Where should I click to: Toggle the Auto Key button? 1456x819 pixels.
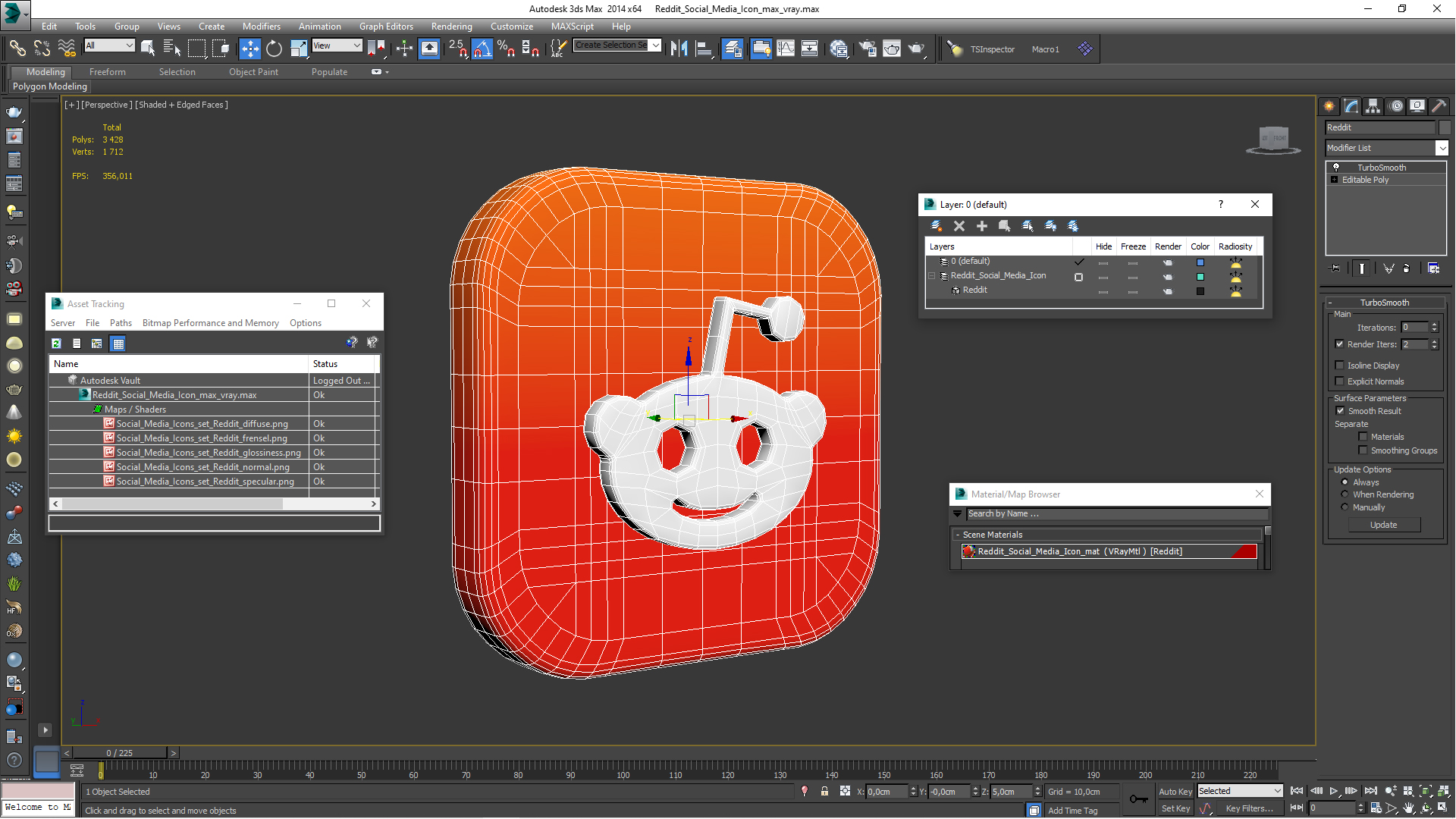[1175, 791]
